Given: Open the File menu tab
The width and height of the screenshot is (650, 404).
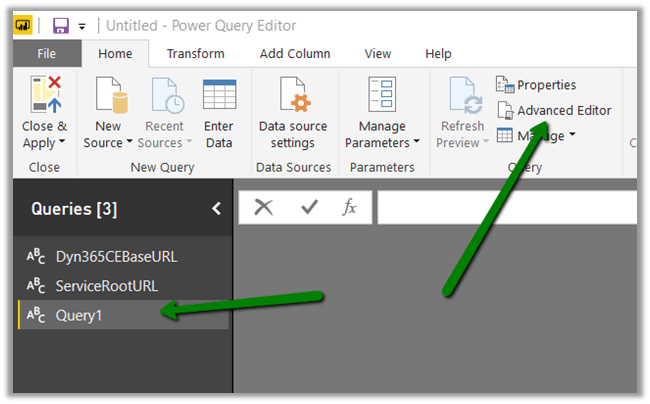Looking at the screenshot, I should point(46,54).
